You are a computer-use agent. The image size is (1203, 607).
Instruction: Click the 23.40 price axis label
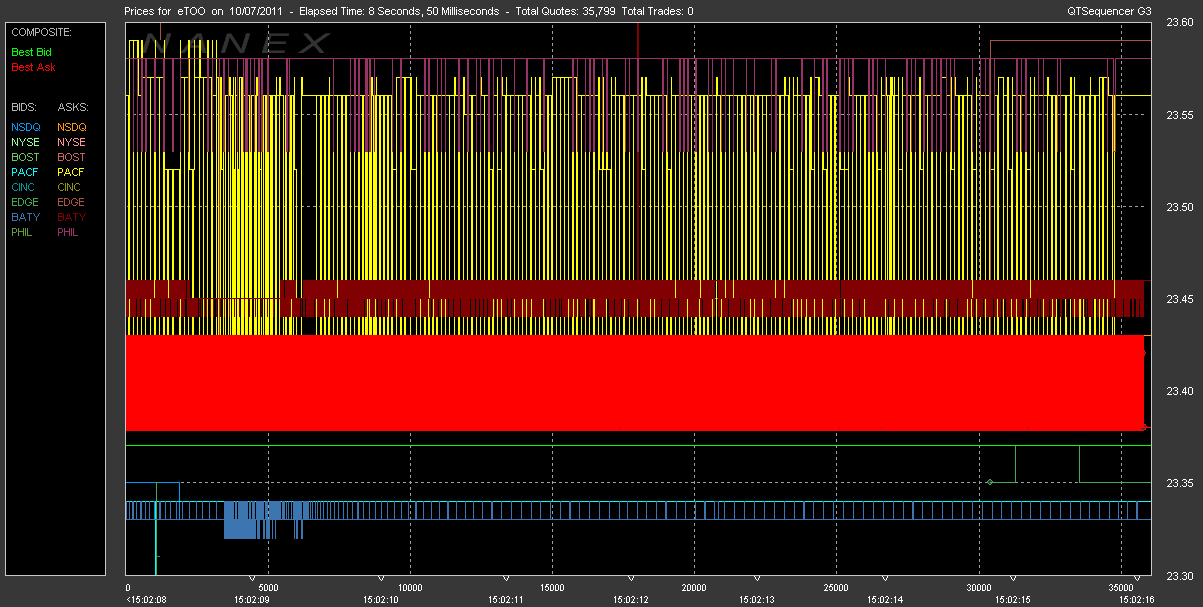click(1180, 391)
